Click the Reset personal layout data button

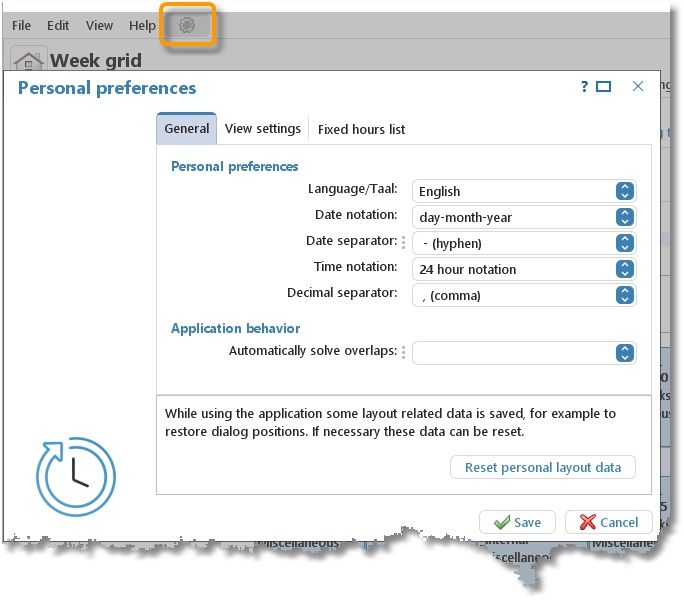(x=543, y=467)
